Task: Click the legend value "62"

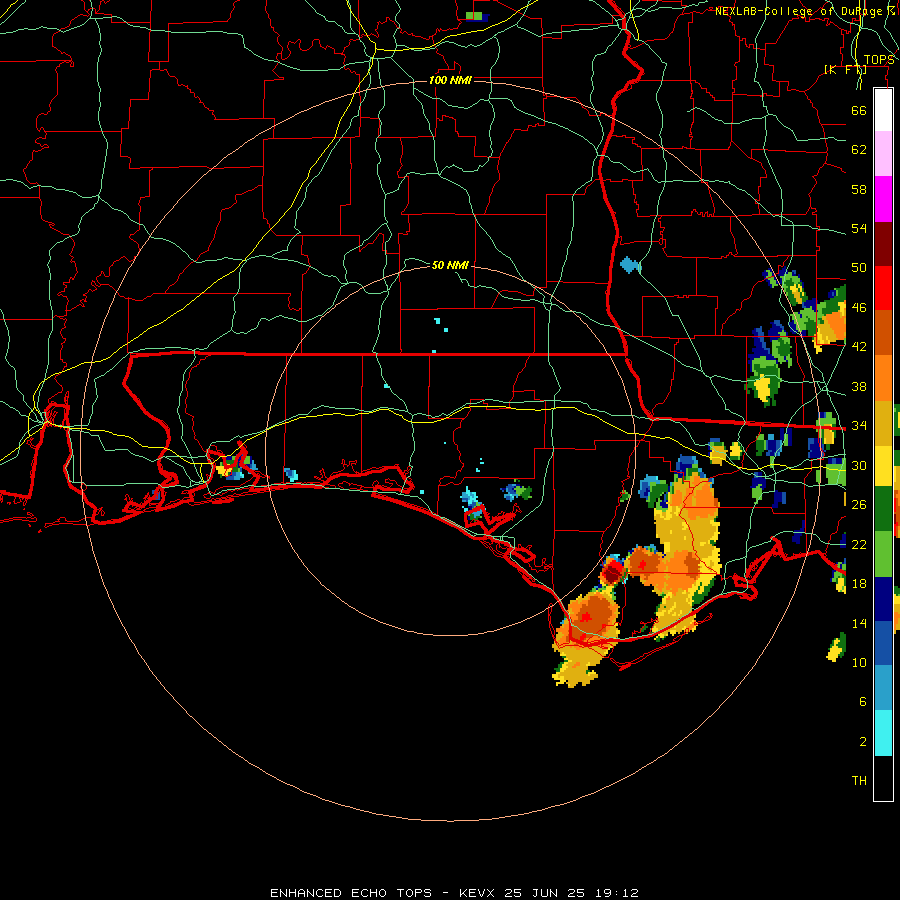Action: pyautogui.click(x=859, y=150)
